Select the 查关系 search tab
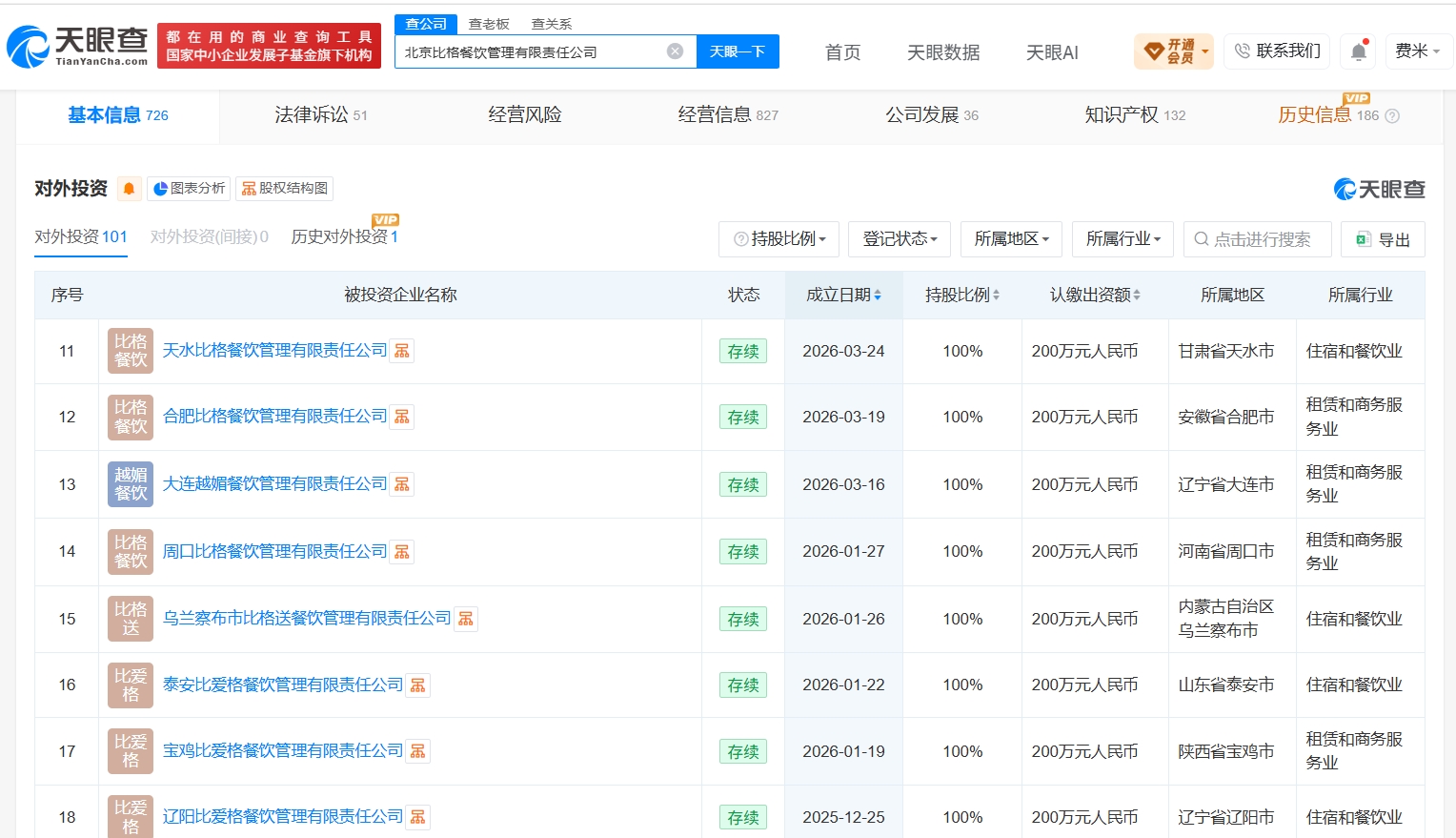This screenshot has height=838, width=1456. [552, 24]
